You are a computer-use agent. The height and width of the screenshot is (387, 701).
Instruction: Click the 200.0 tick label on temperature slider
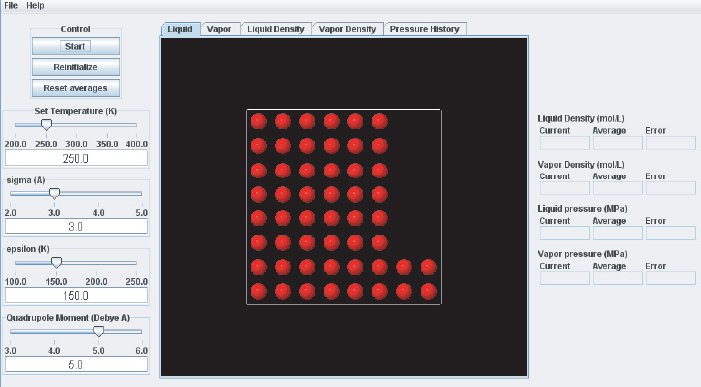click(15, 144)
